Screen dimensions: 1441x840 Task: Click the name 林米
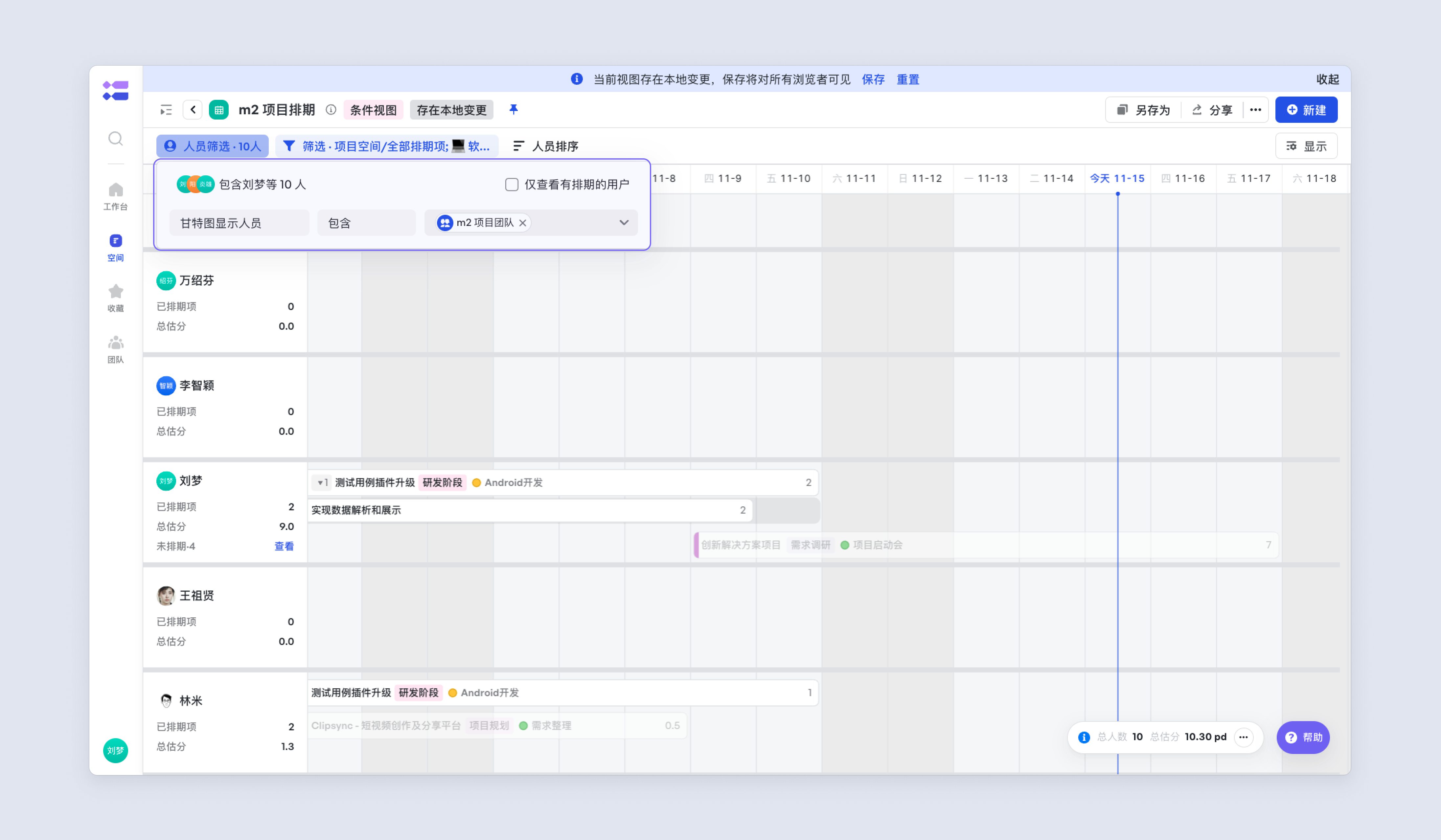tap(191, 700)
